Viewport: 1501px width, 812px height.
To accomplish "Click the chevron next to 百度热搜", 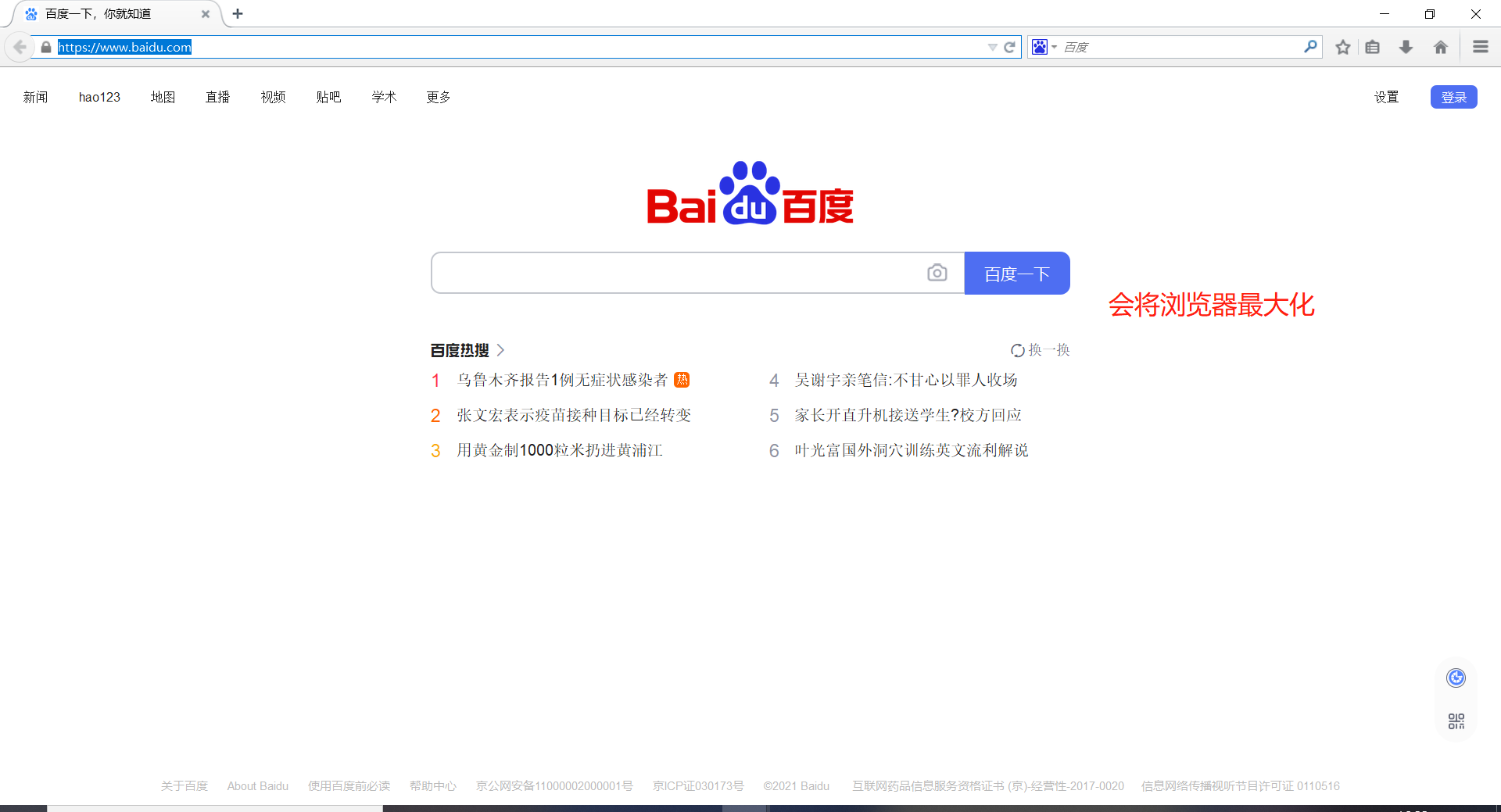I will point(500,350).
